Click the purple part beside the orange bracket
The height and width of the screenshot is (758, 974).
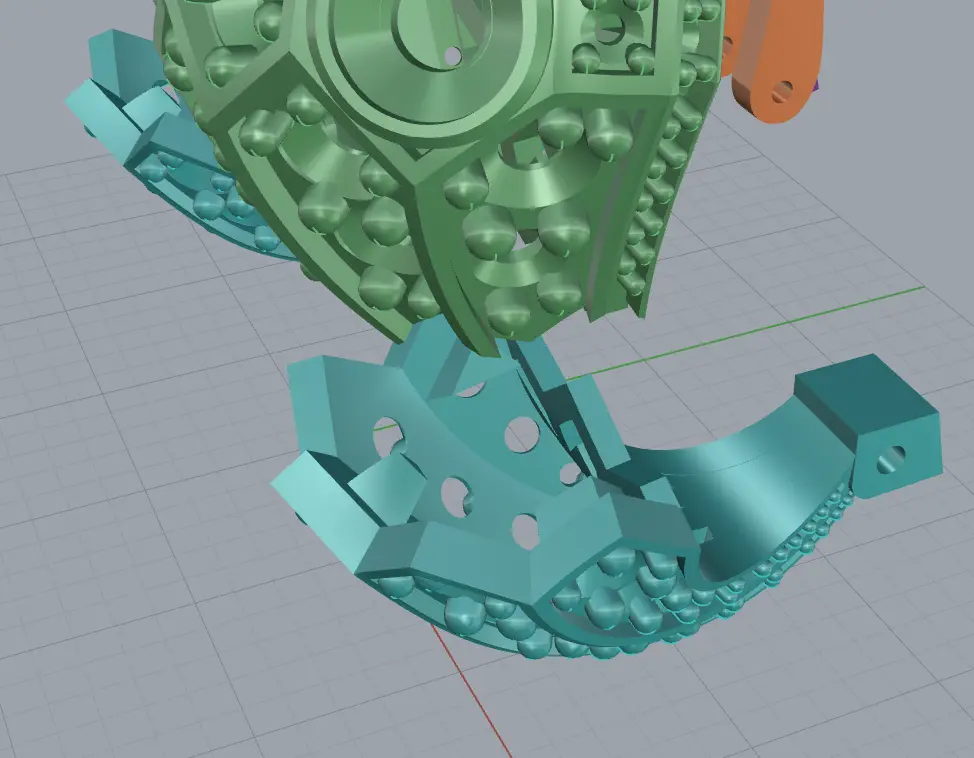pyautogui.click(x=819, y=84)
